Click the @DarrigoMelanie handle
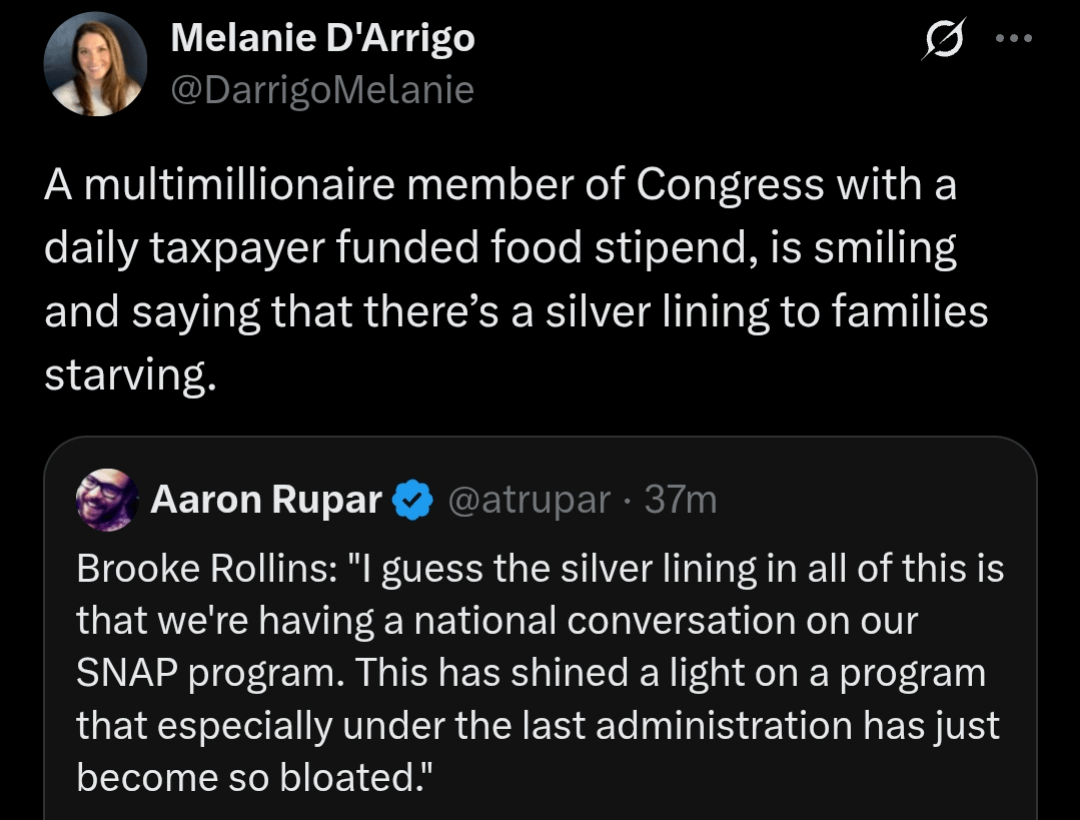 (322, 91)
